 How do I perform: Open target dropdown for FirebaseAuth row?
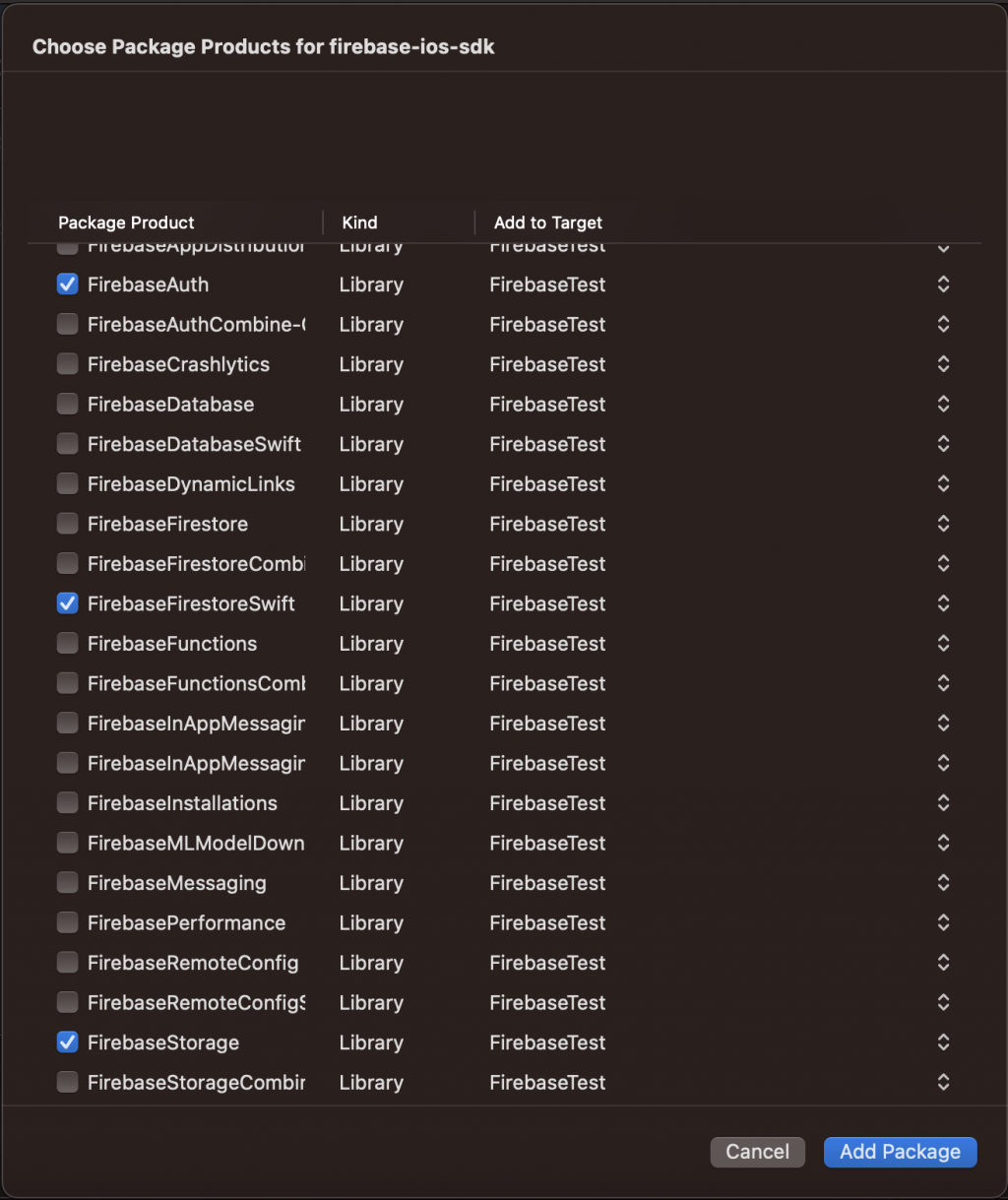pos(943,284)
